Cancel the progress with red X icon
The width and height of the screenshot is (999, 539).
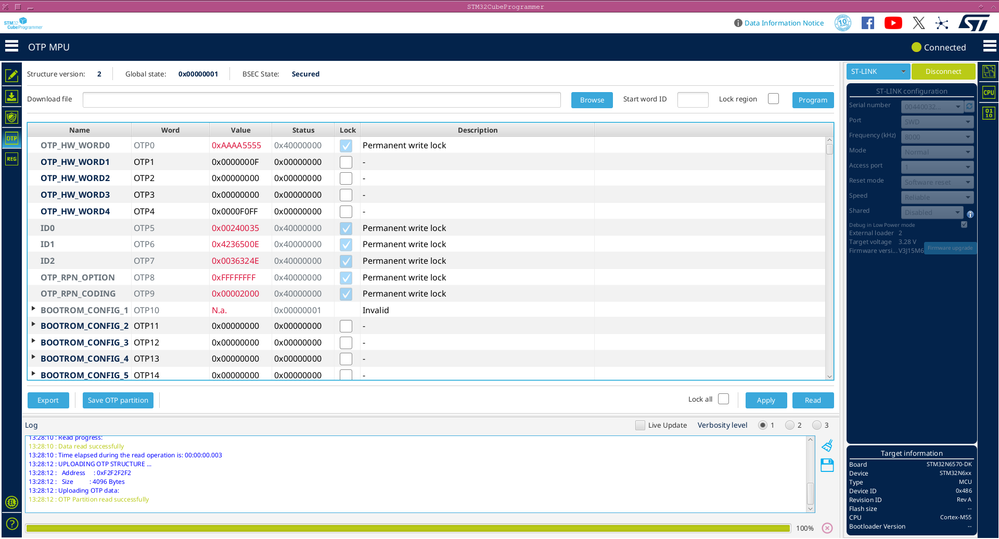point(827,528)
